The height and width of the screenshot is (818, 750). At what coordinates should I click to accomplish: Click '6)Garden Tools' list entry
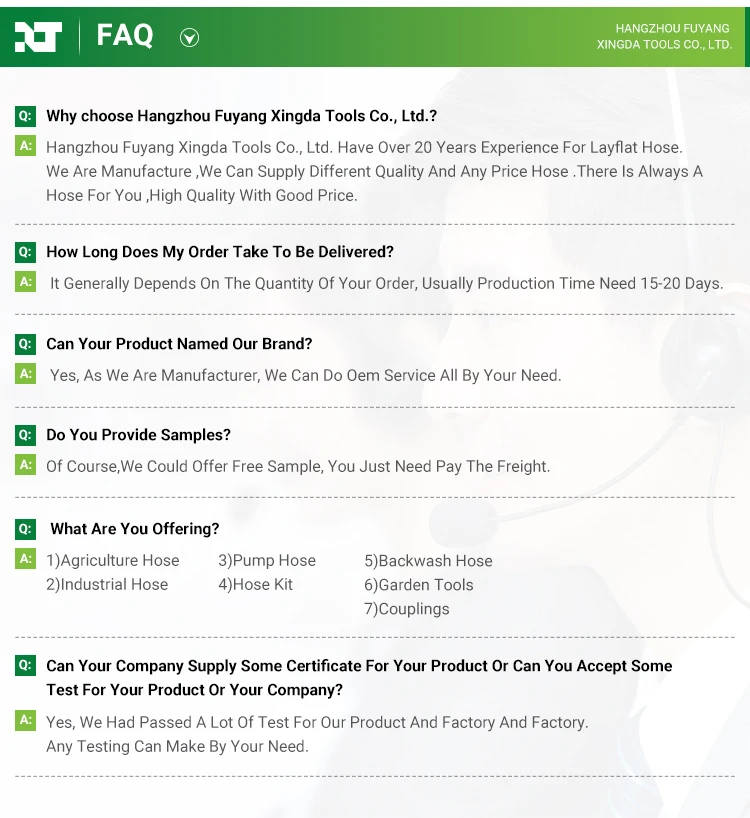coord(419,585)
